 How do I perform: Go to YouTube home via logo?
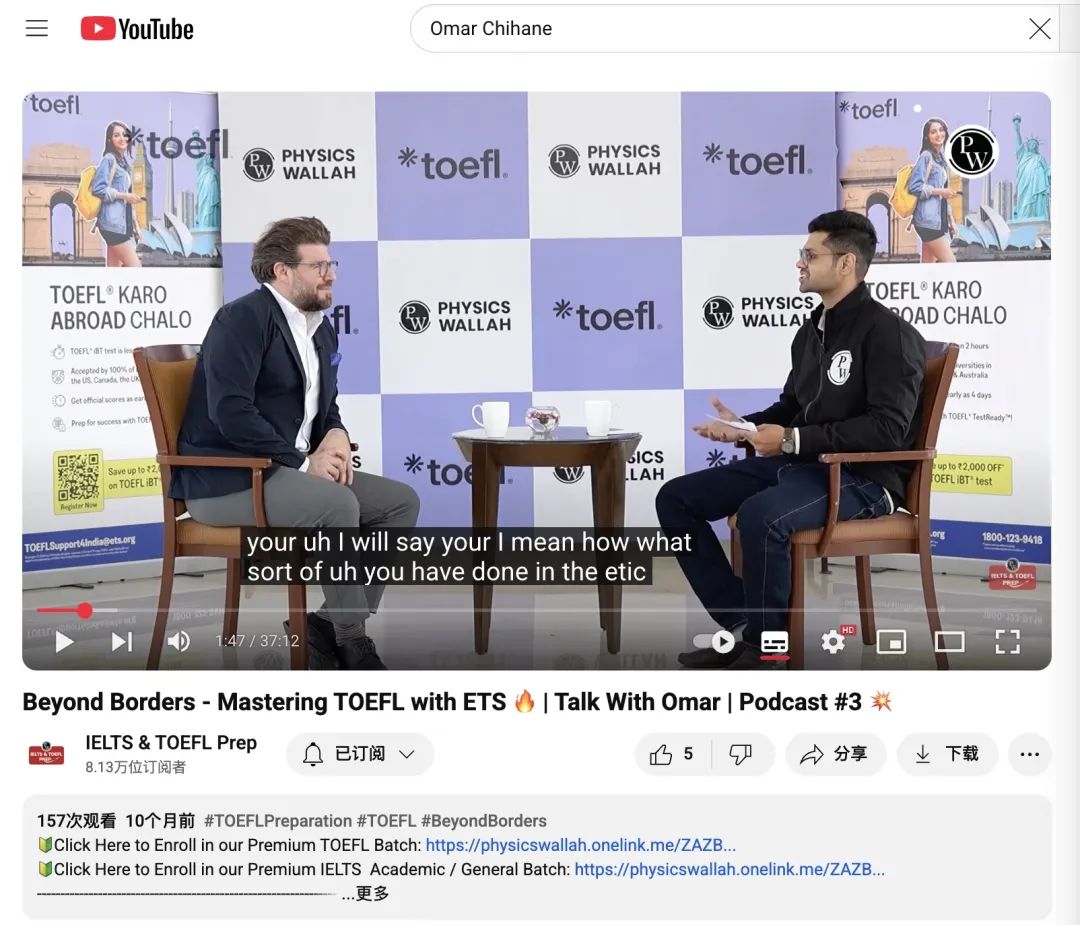(137, 29)
